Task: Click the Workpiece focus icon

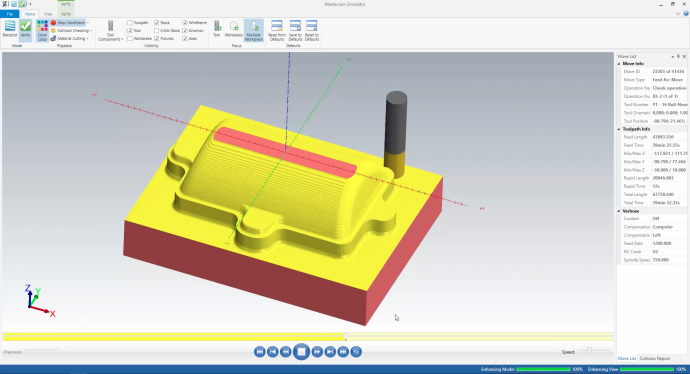Action: 234,29
